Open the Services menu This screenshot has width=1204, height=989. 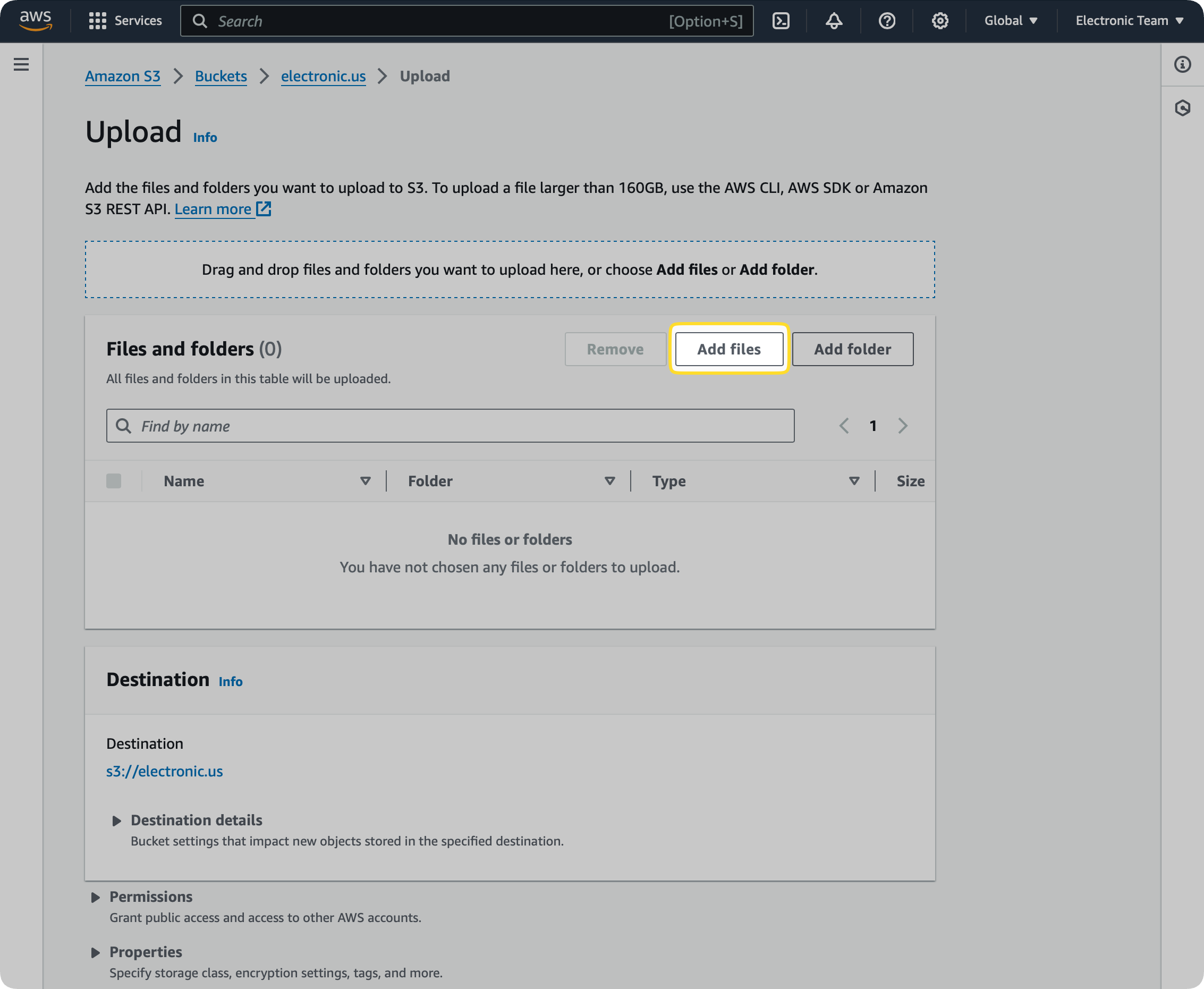126,21
